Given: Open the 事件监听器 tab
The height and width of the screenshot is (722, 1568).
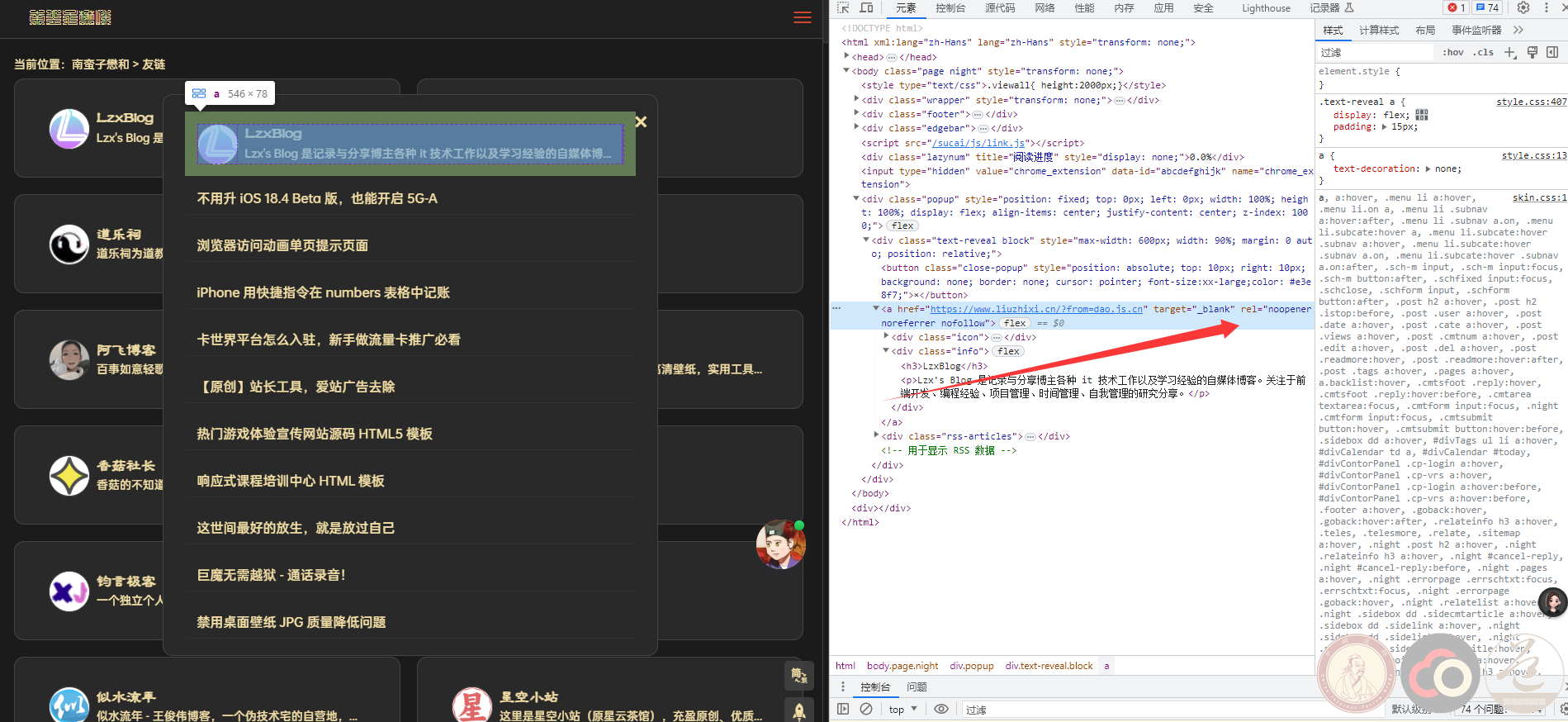Looking at the screenshot, I should coord(1476,30).
